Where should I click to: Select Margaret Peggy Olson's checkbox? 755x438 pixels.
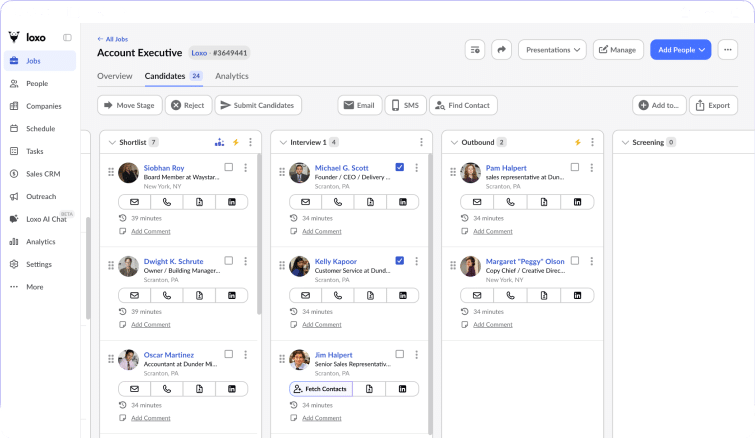coord(575,260)
